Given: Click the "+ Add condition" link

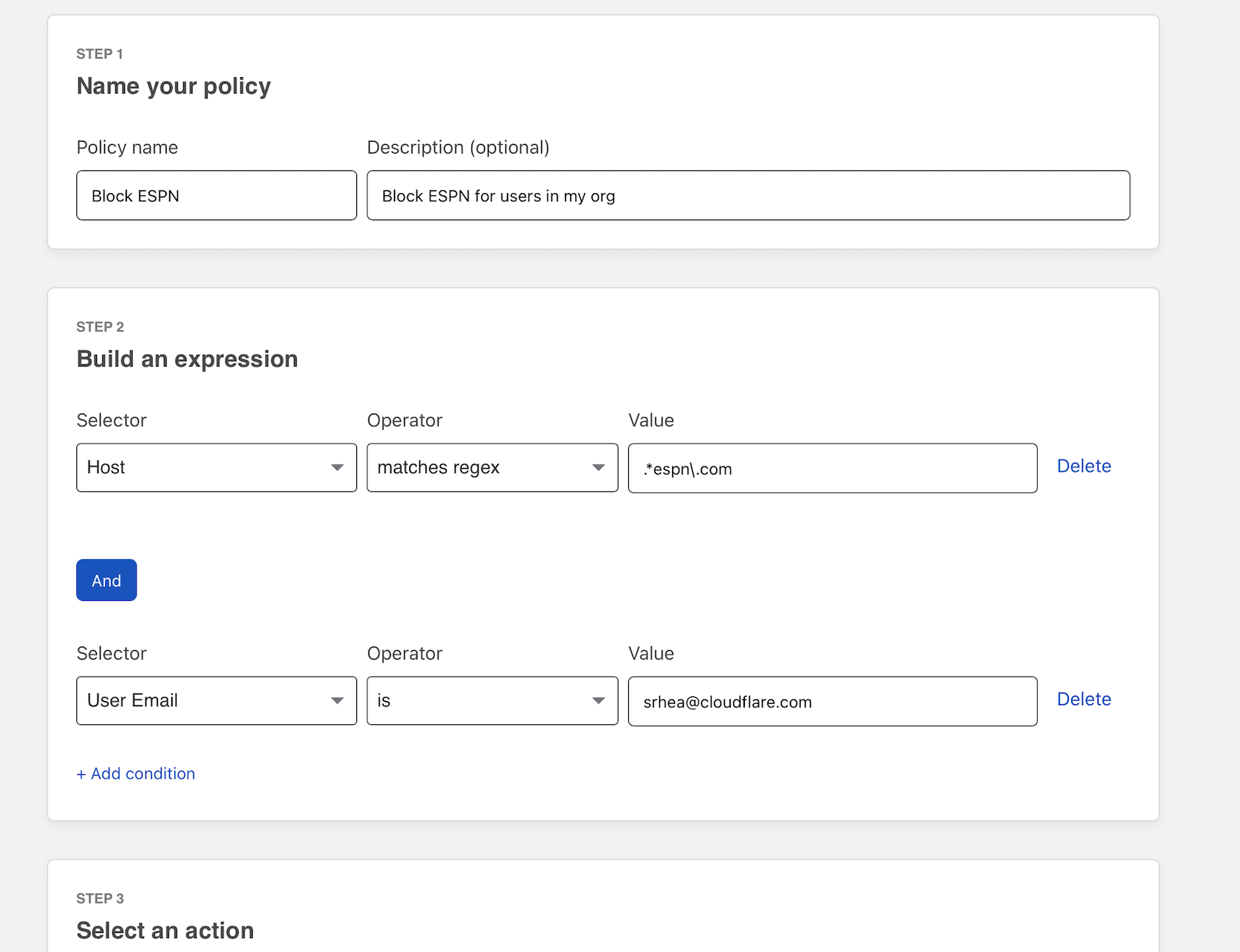Looking at the screenshot, I should click(135, 773).
